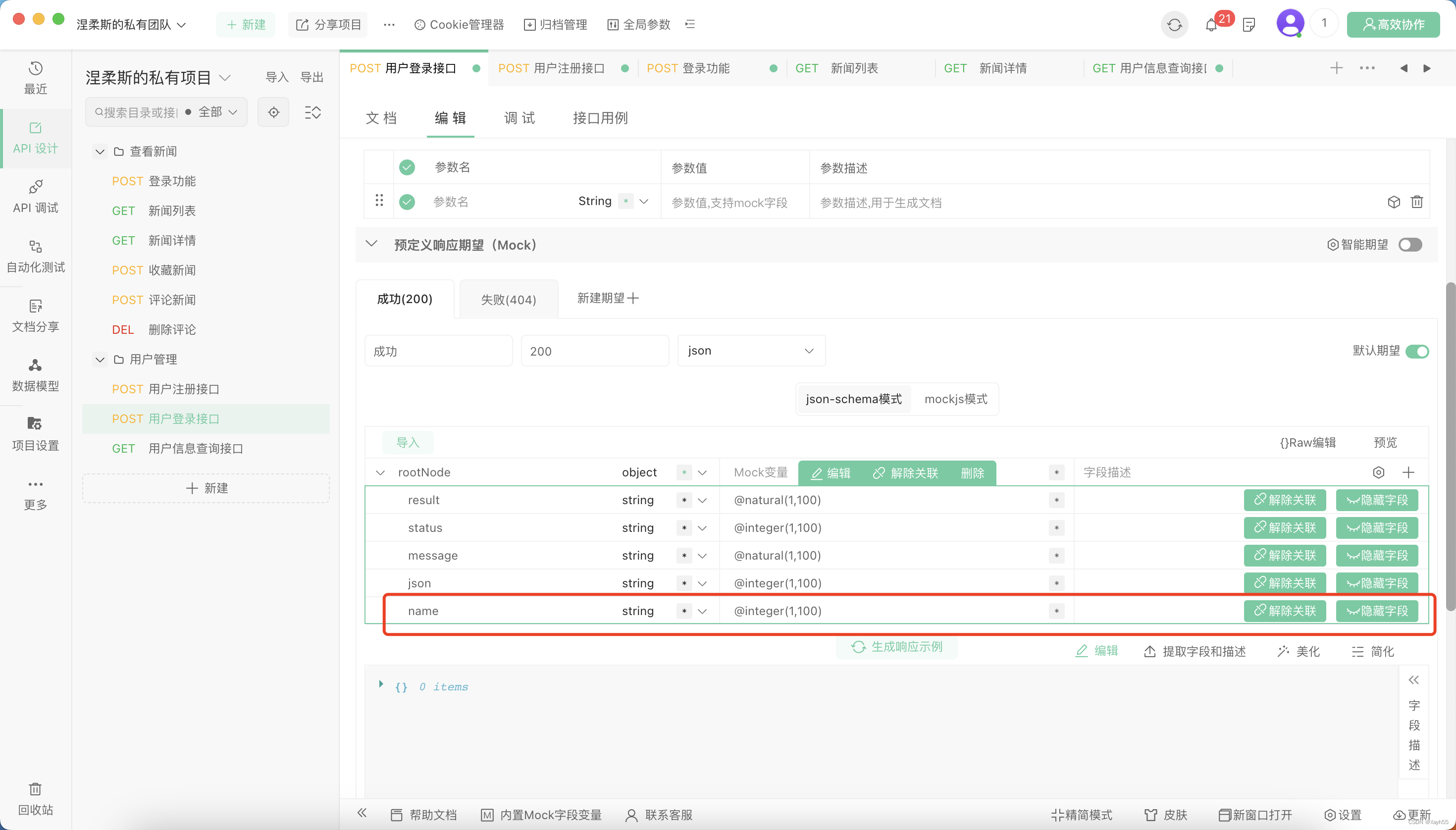Click the locate target icon beside search

(x=274, y=112)
